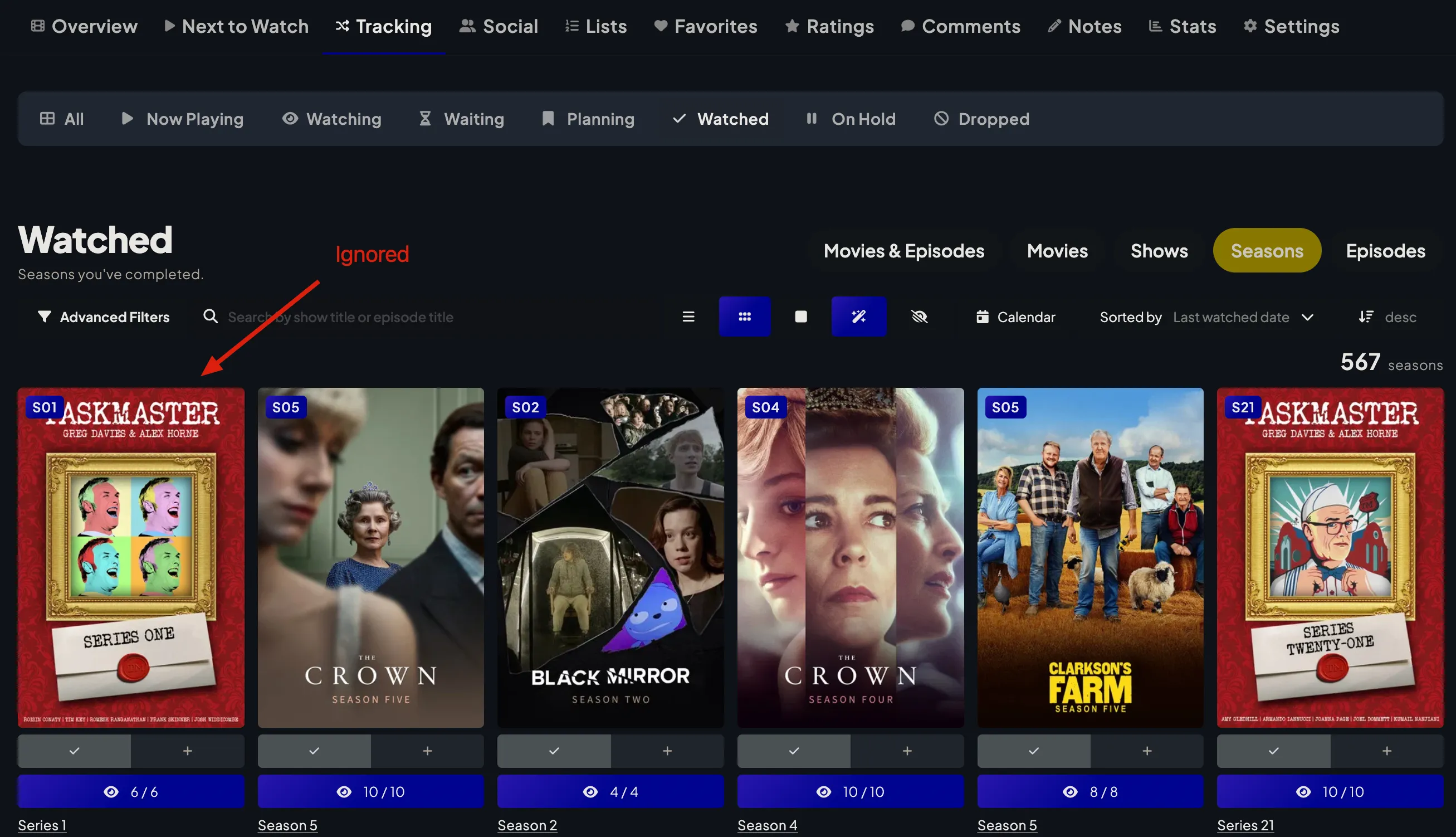Image resolution: width=1456 pixels, height=837 pixels.
Task: Switch to Movies & Episodes view
Action: [904, 251]
